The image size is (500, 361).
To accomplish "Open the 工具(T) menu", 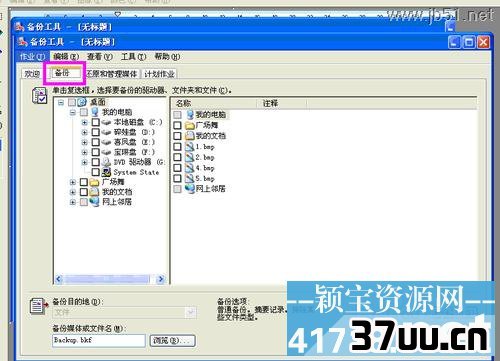I will [133, 57].
